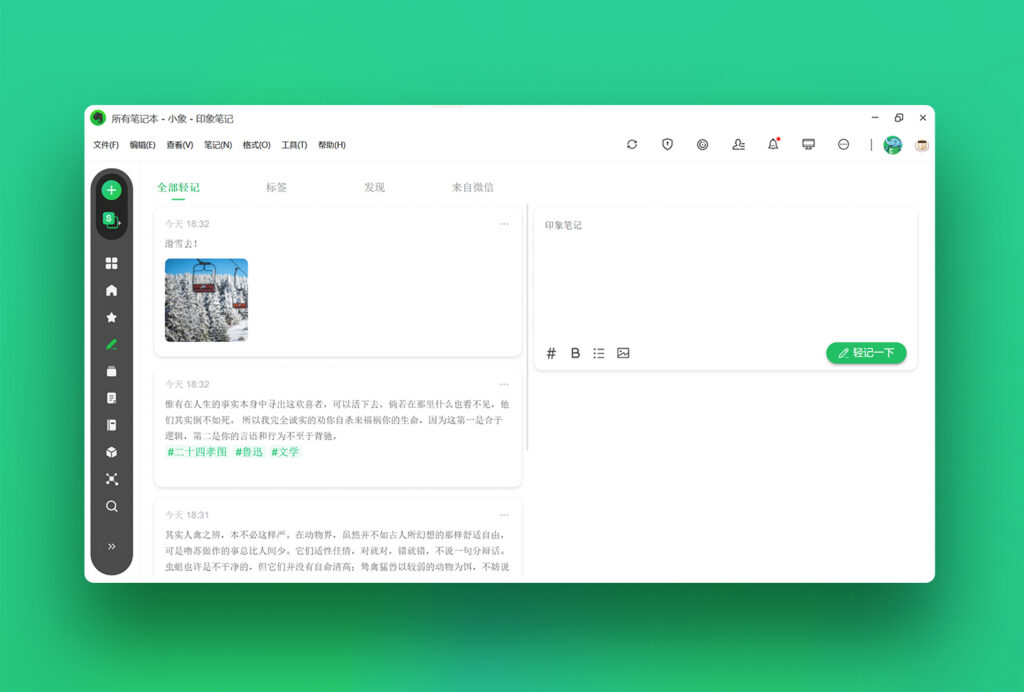The width and height of the screenshot is (1024, 692).
Task: Click the 印象笔记 text input area
Action: point(724,270)
